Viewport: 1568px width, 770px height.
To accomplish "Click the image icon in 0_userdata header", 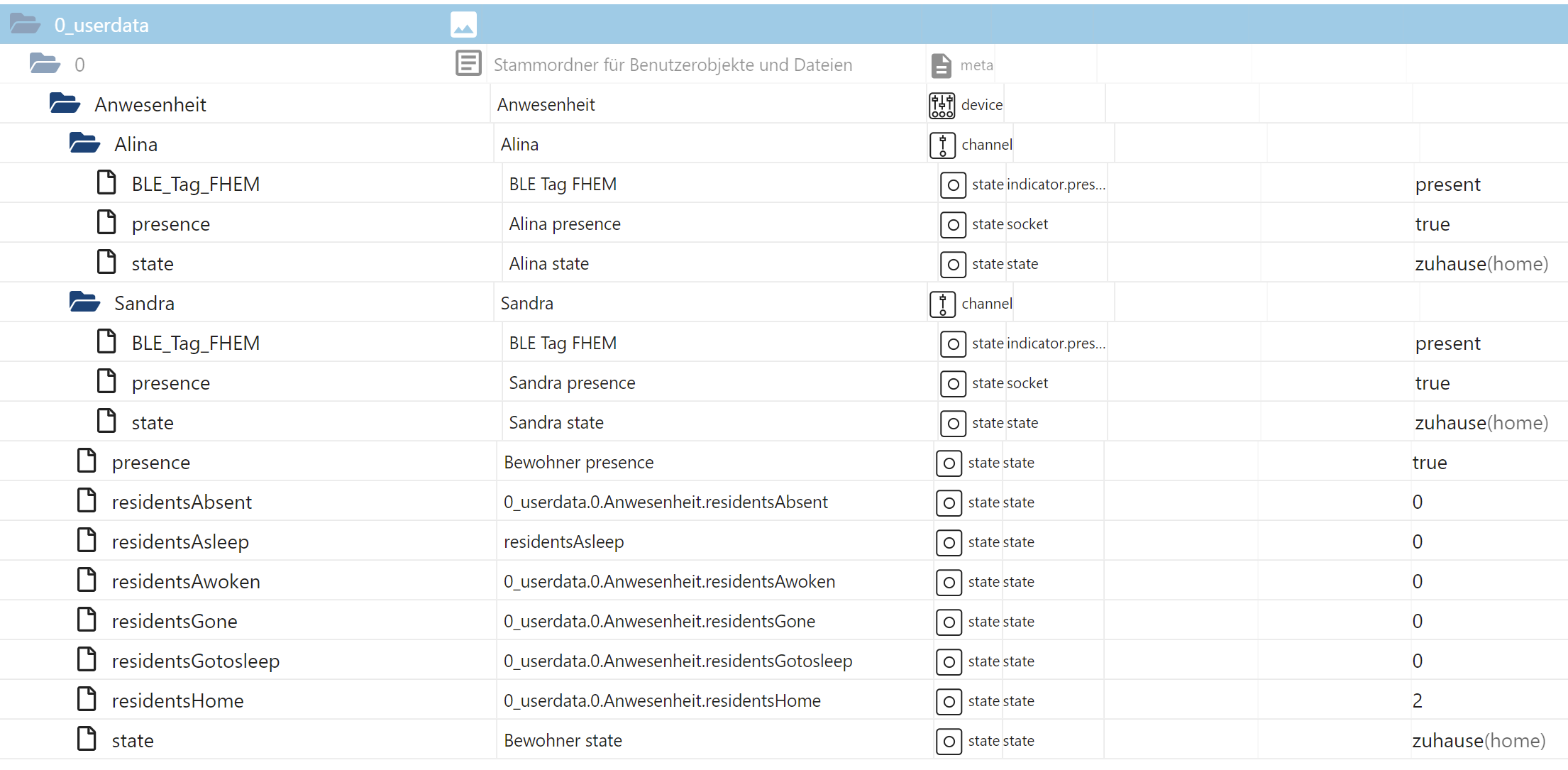I will pyautogui.click(x=463, y=26).
